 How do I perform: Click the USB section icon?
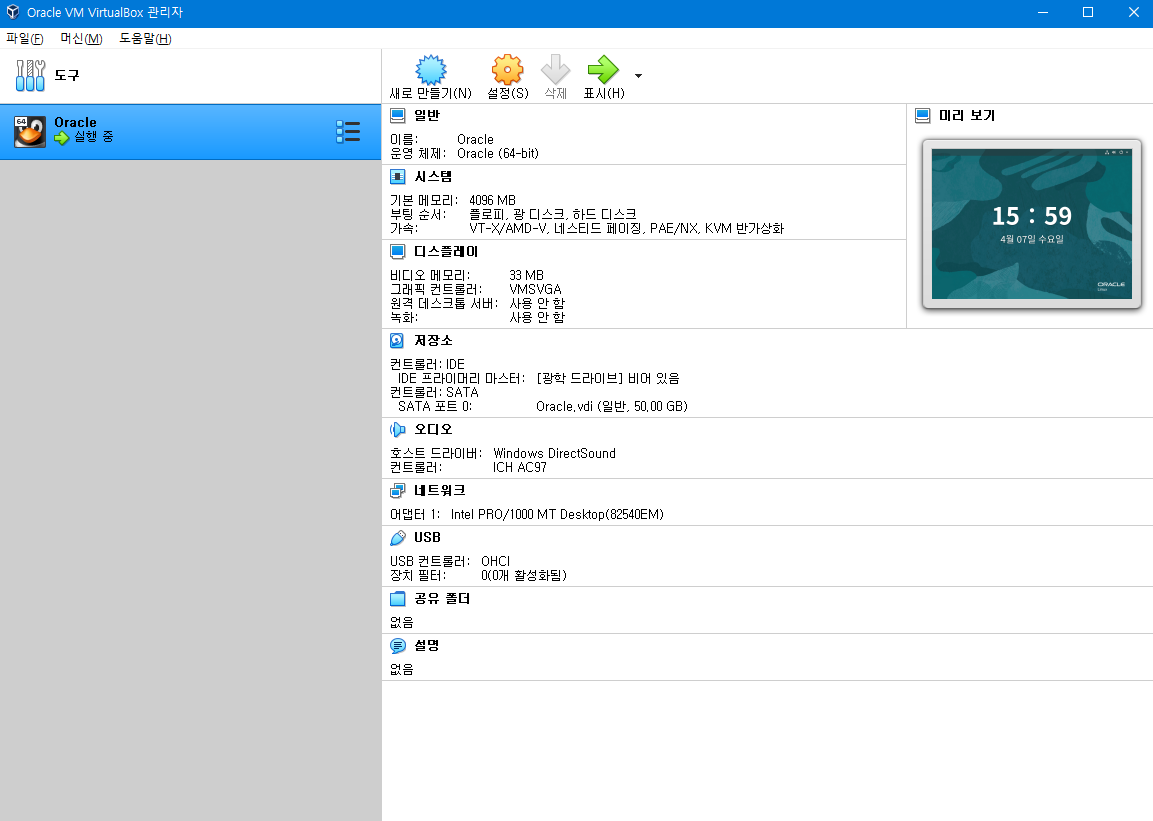[x=398, y=537]
